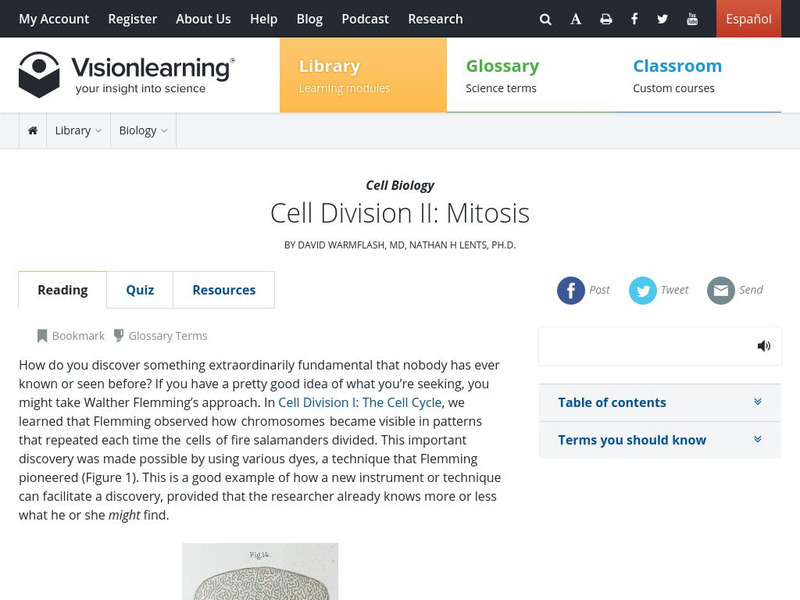Open the Resources tab

(x=224, y=290)
